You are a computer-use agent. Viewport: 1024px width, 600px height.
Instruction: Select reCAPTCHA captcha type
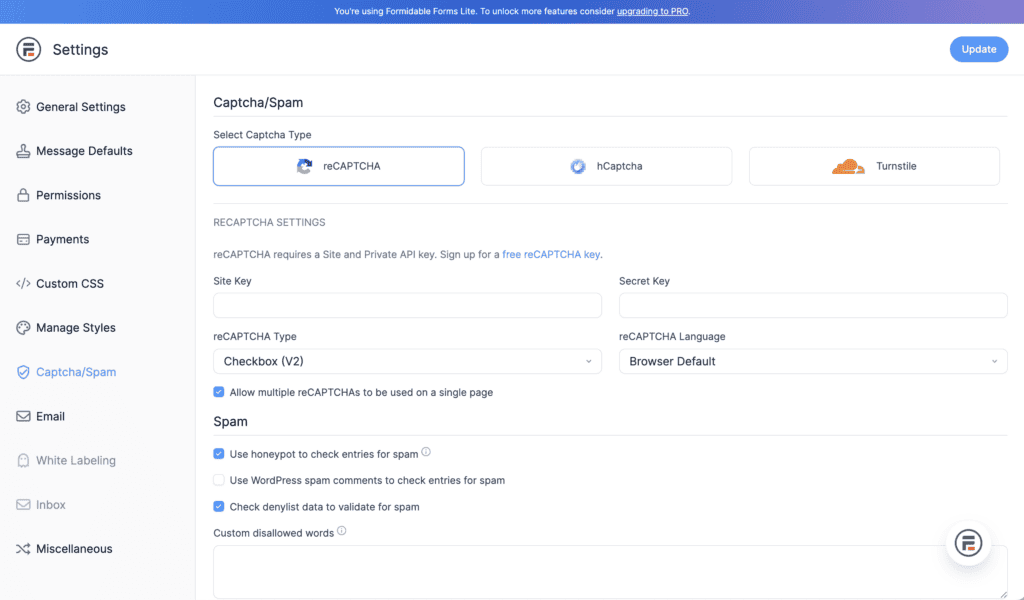tap(339, 166)
